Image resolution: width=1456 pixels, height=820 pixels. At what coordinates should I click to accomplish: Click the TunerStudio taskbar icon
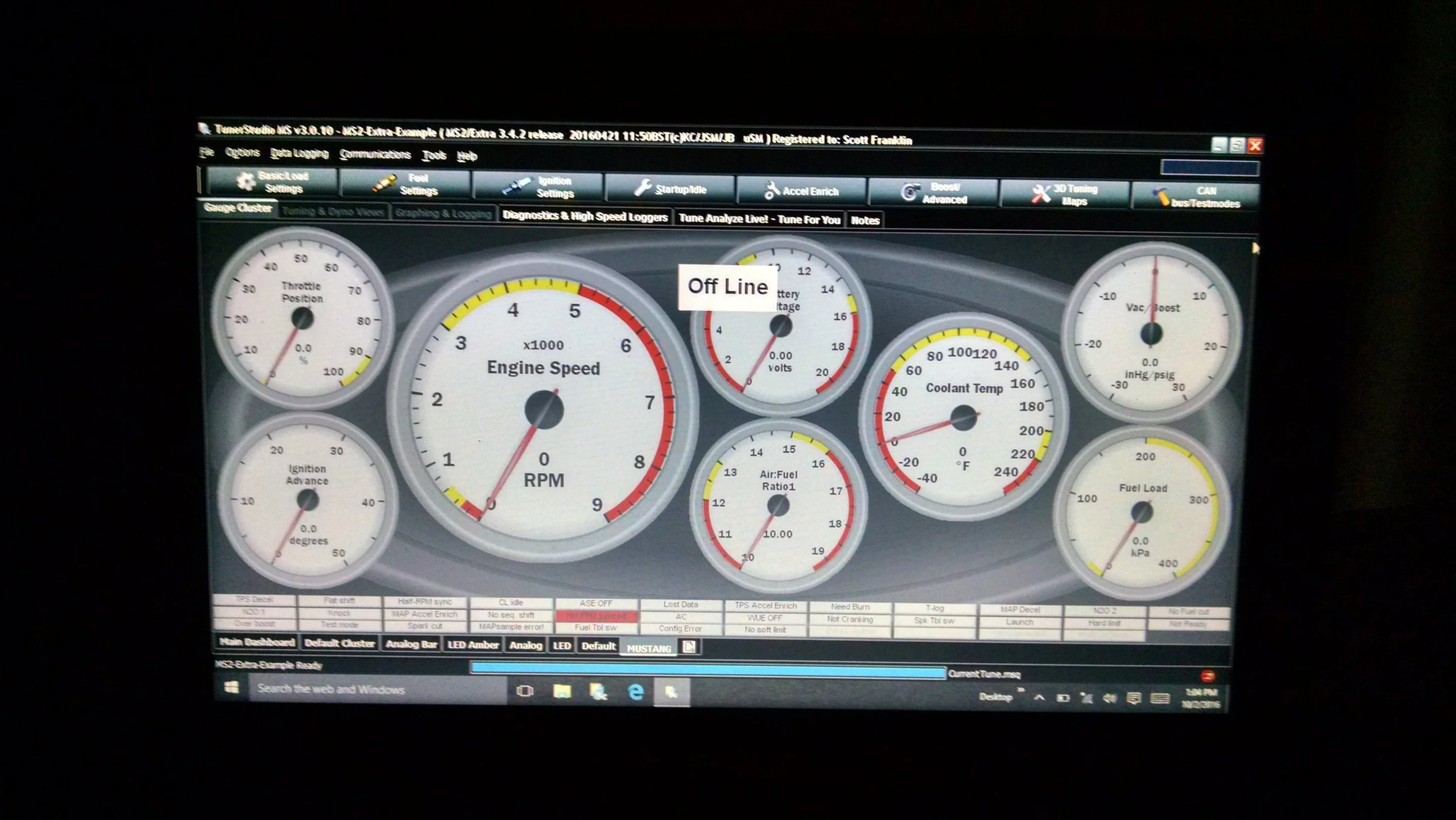tap(672, 693)
